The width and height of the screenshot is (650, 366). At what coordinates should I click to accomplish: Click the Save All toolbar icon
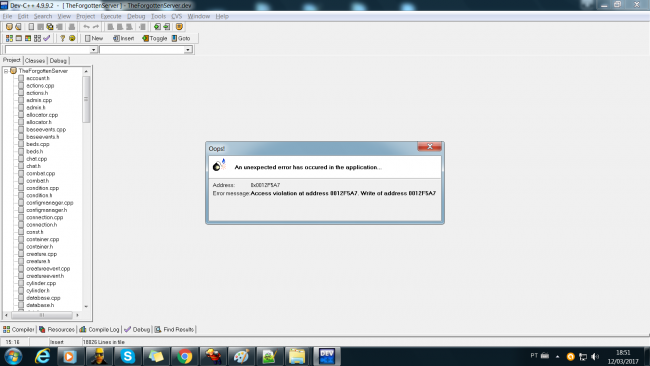pyautogui.click(x=50, y=27)
